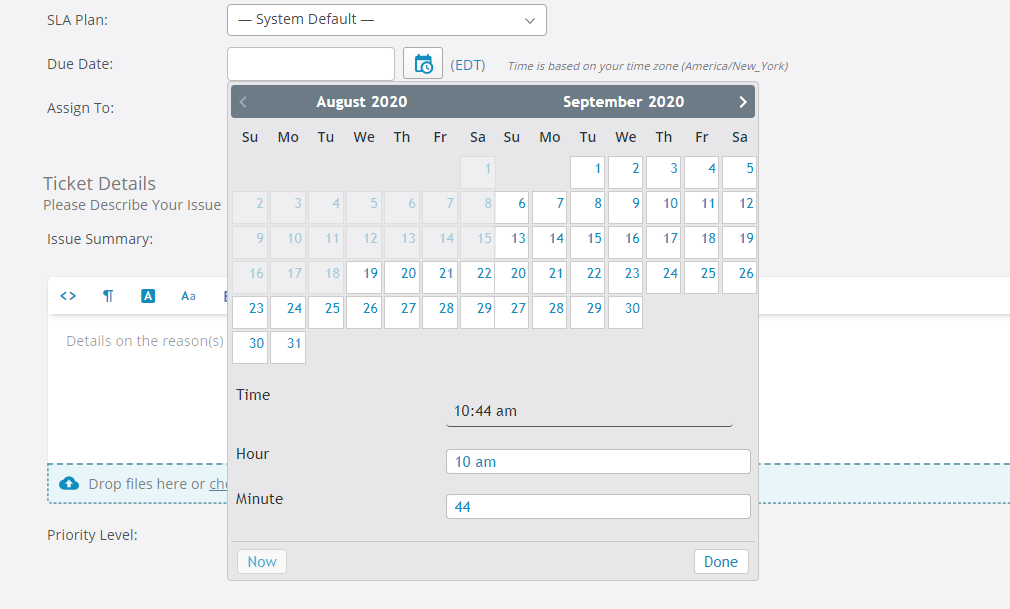
Task: Click the Now button
Action: [x=262, y=562]
